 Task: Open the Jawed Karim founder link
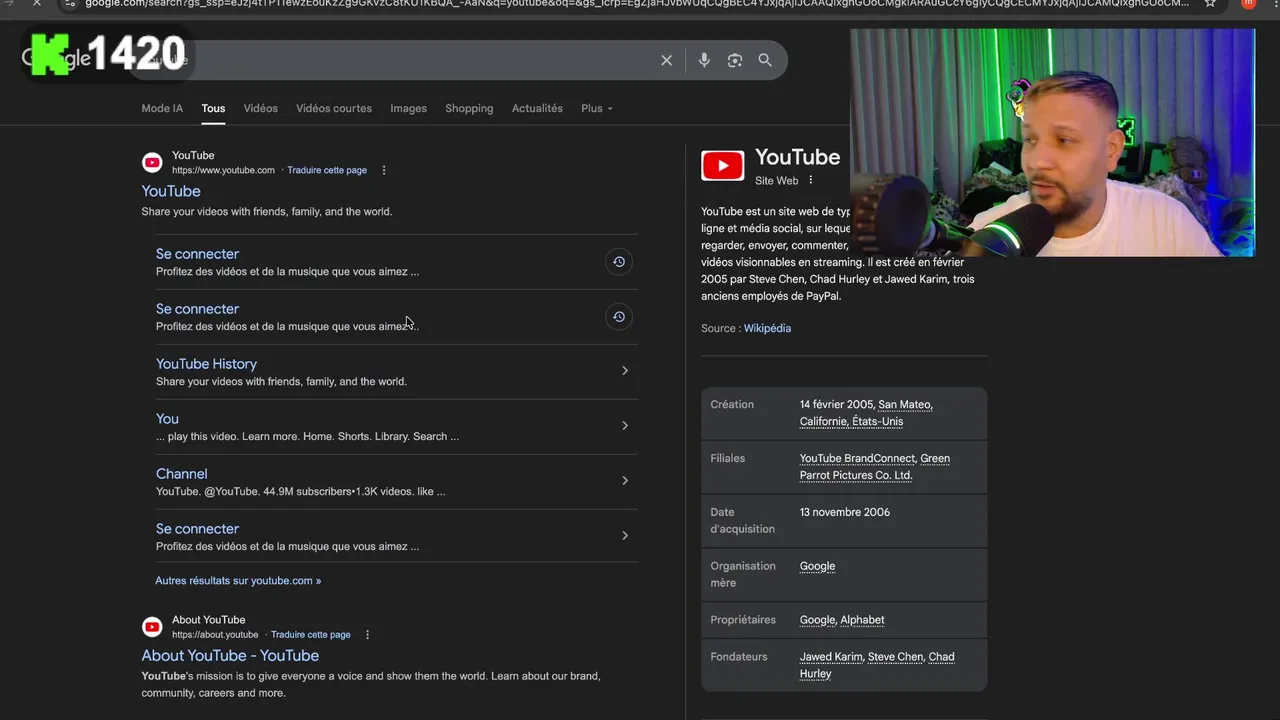coord(832,657)
